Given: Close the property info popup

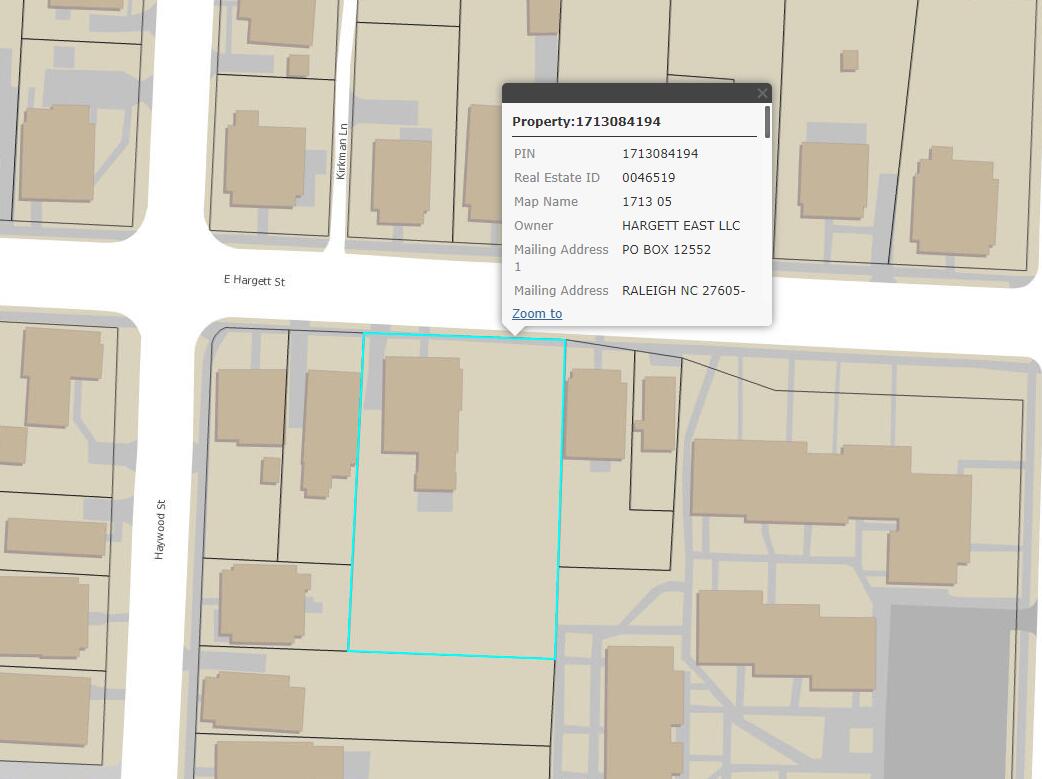Looking at the screenshot, I should coord(762,93).
